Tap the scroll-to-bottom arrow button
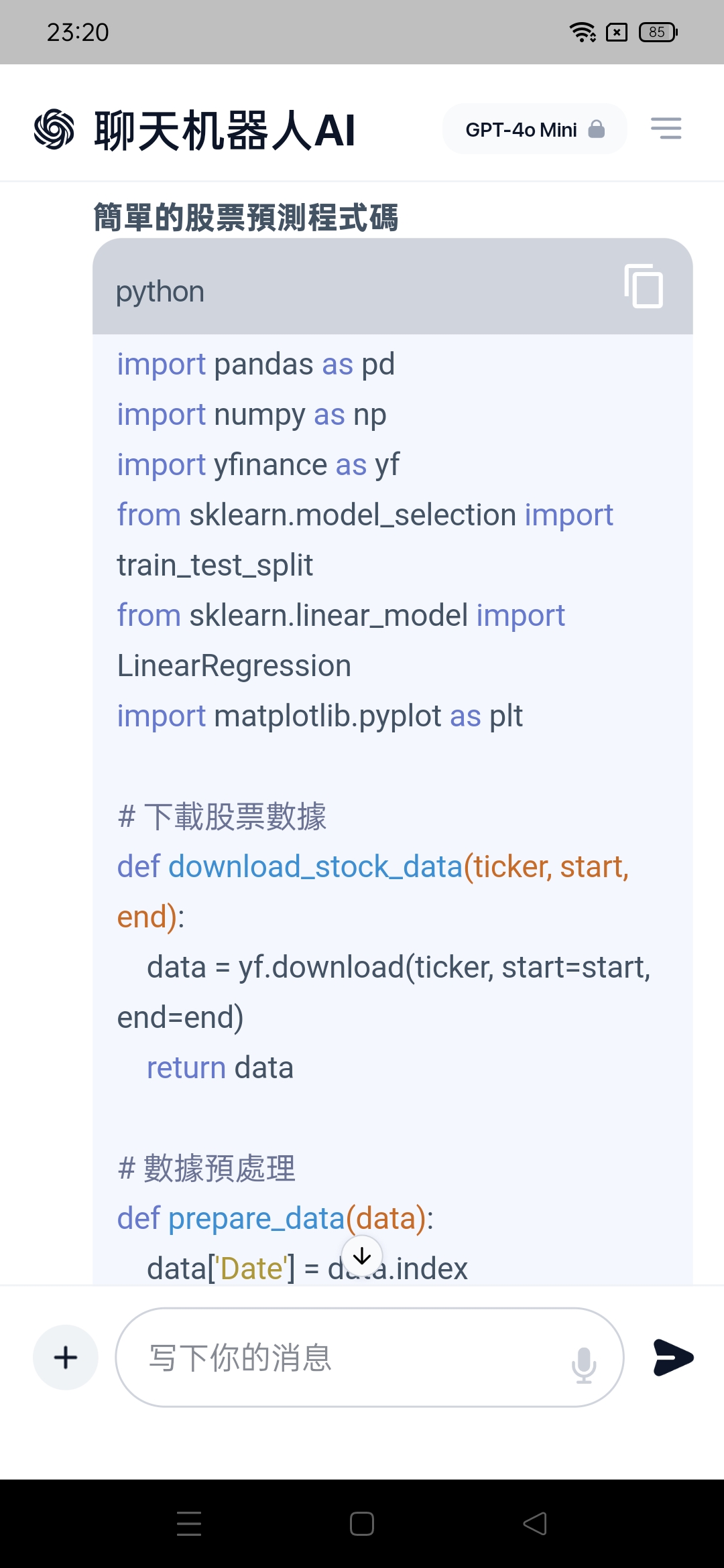The image size is (724, 1568). click(362, 1256)
